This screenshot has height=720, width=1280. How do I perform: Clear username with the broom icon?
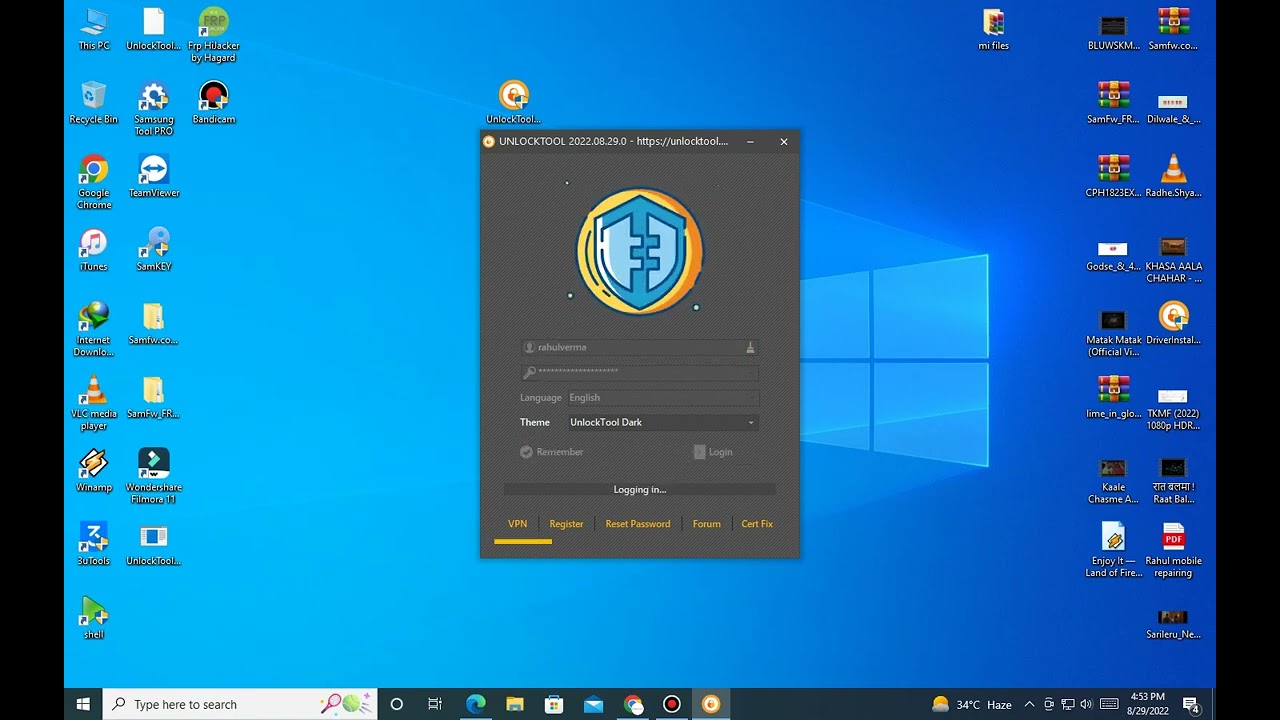750,347
